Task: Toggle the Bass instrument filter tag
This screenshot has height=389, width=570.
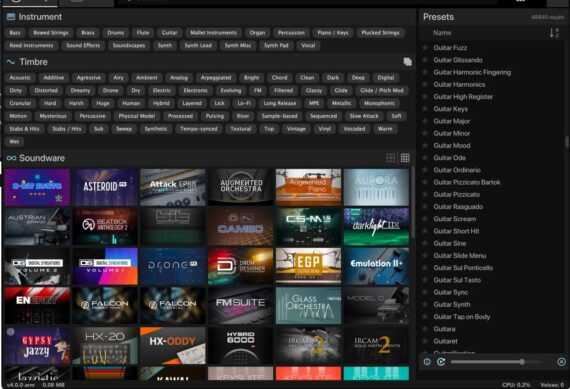Action: click(x=15, y=33)
